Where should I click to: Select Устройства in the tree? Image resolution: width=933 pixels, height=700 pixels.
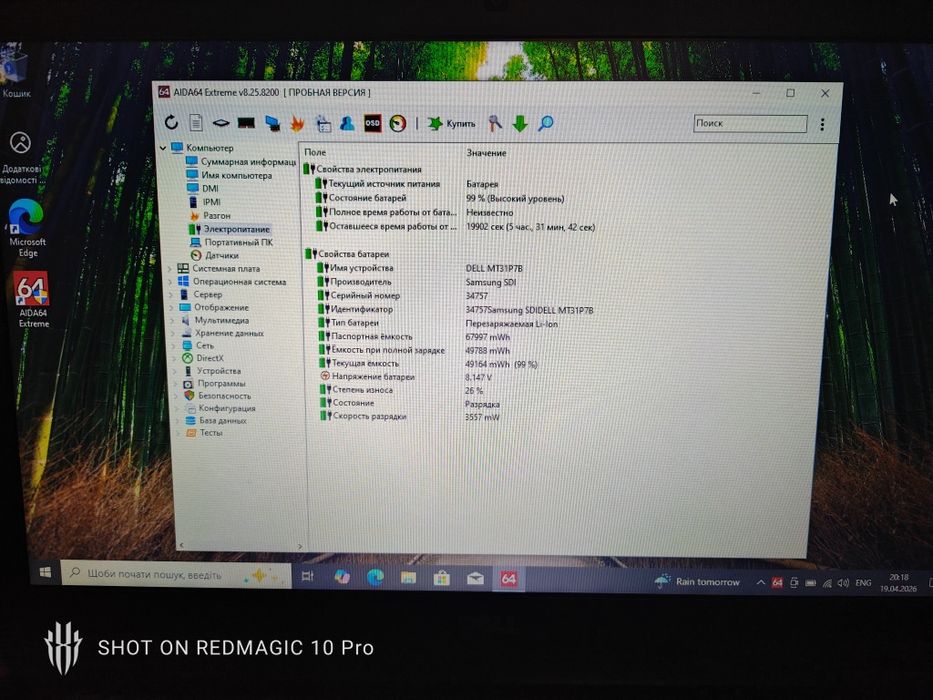click(x=212, y=371)
